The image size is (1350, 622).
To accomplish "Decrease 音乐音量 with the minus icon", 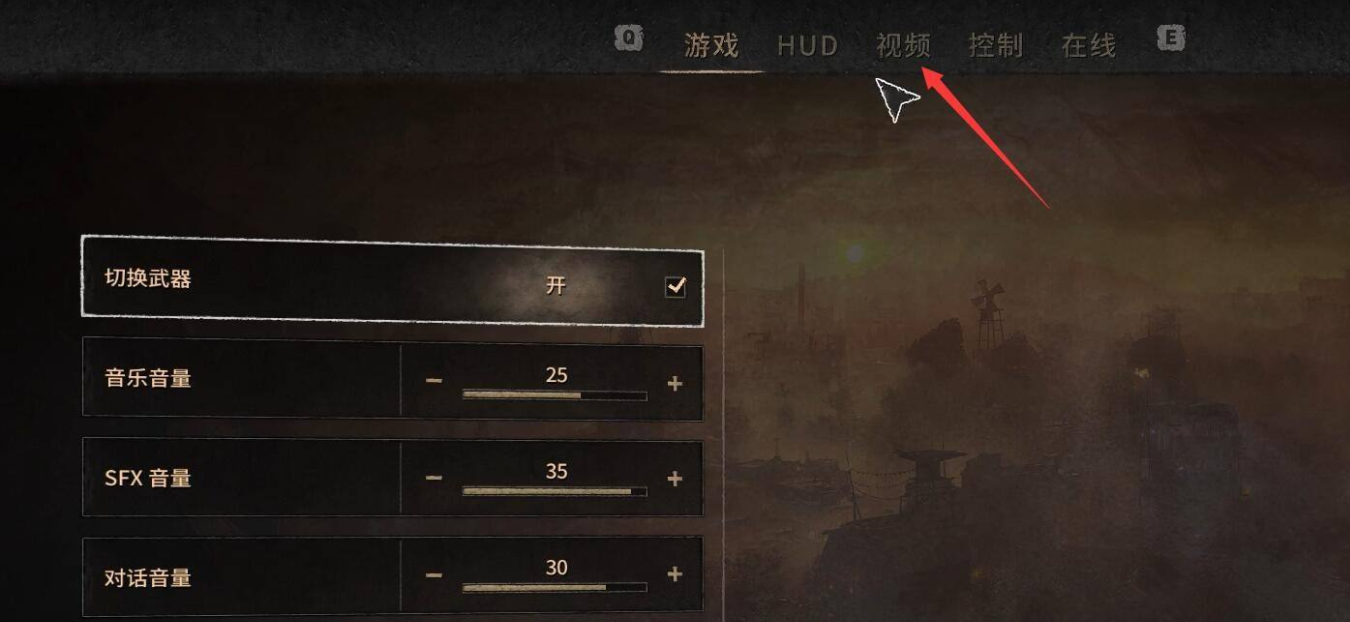I will [x=433, y=381].
